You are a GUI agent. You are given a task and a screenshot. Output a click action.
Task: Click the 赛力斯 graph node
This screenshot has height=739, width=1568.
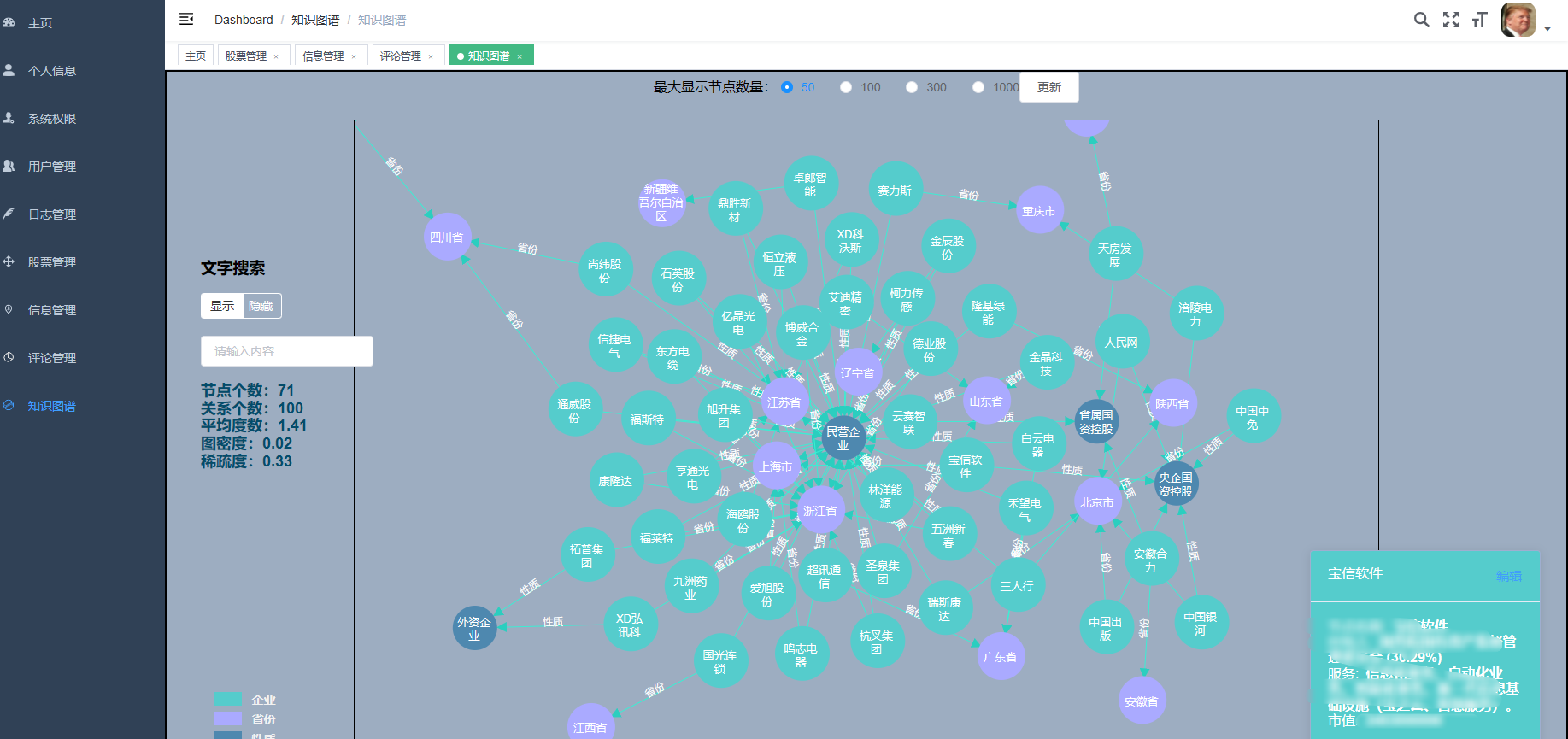[895, 191]
